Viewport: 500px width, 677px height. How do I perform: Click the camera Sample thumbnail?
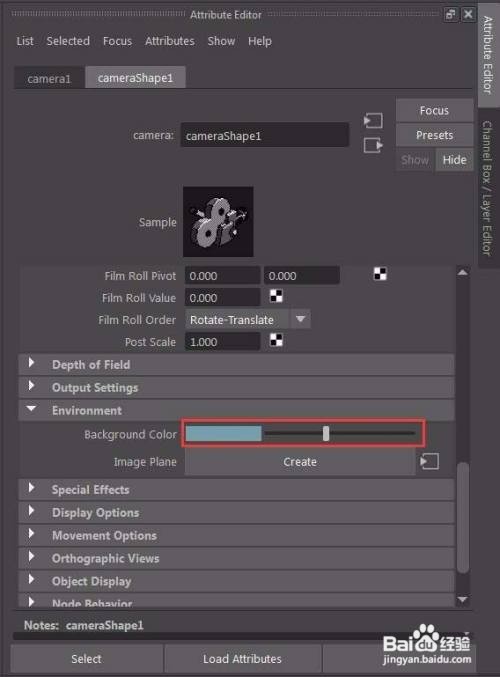click(x=218, y=221)
